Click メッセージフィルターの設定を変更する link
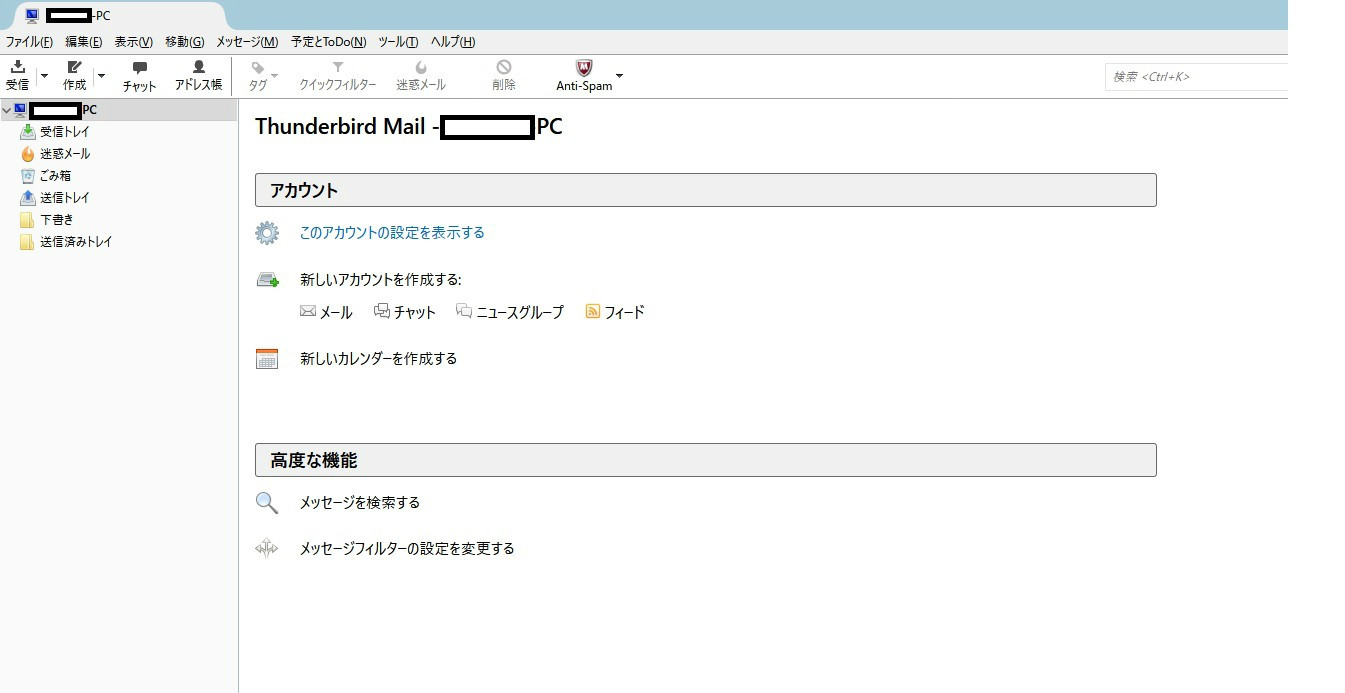Viewport: 1345px width, 693px height. pyautogui.click(x=407, y=549)
